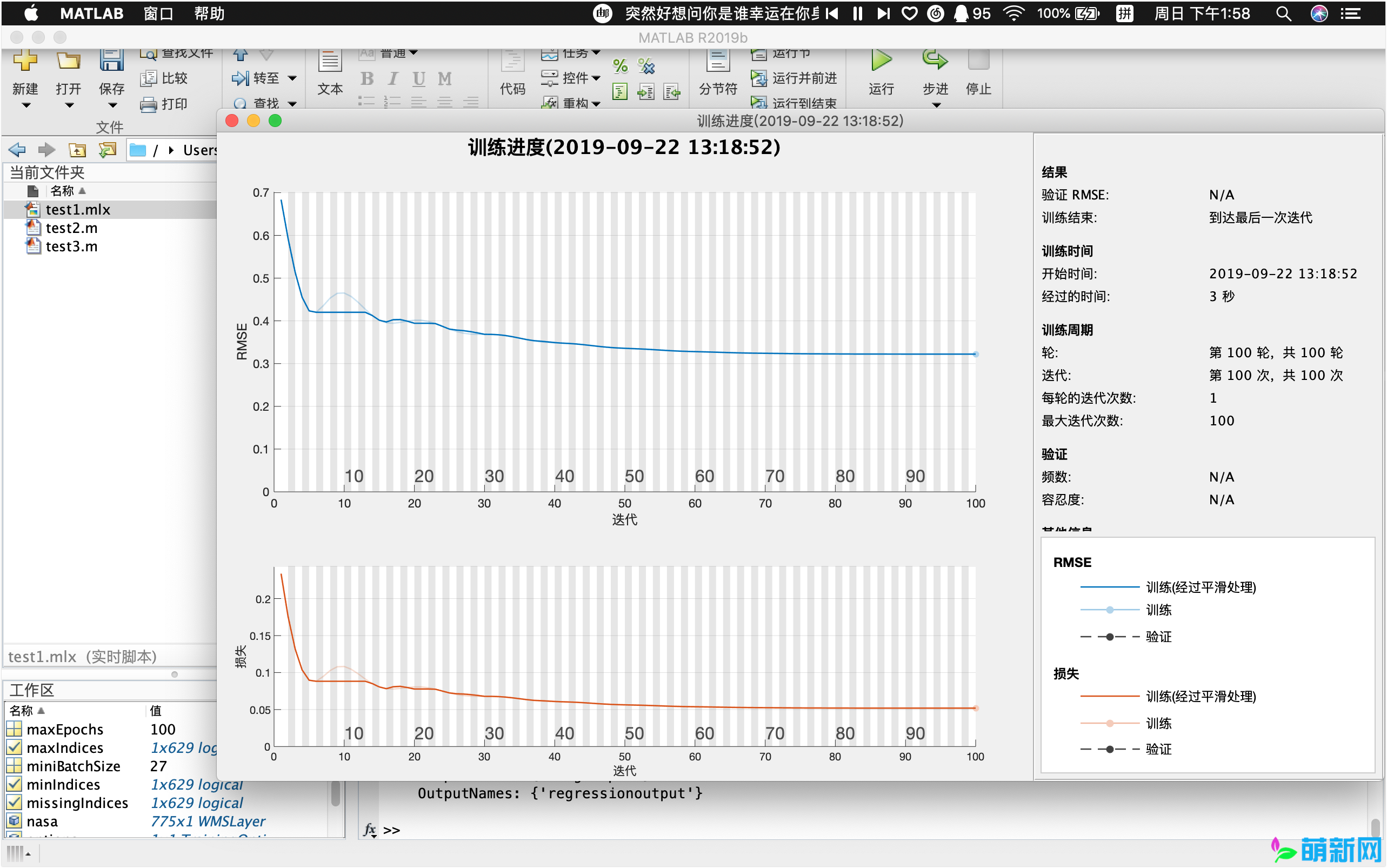Viewport: 1387px width, 868px height.
Task: Select test2.m in current folder
Action: [x=71, y=229]
